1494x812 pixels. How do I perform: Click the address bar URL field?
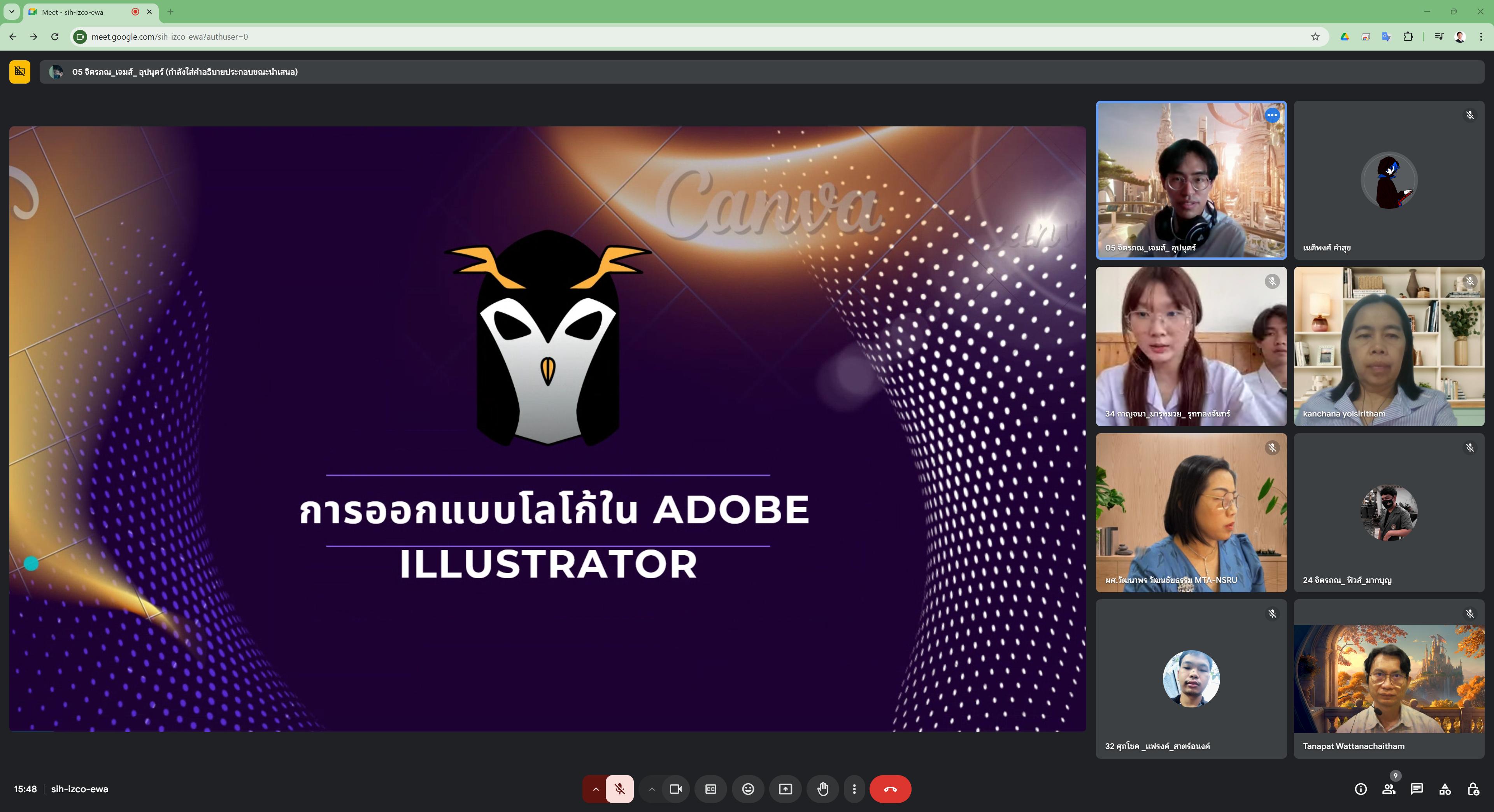700,37
